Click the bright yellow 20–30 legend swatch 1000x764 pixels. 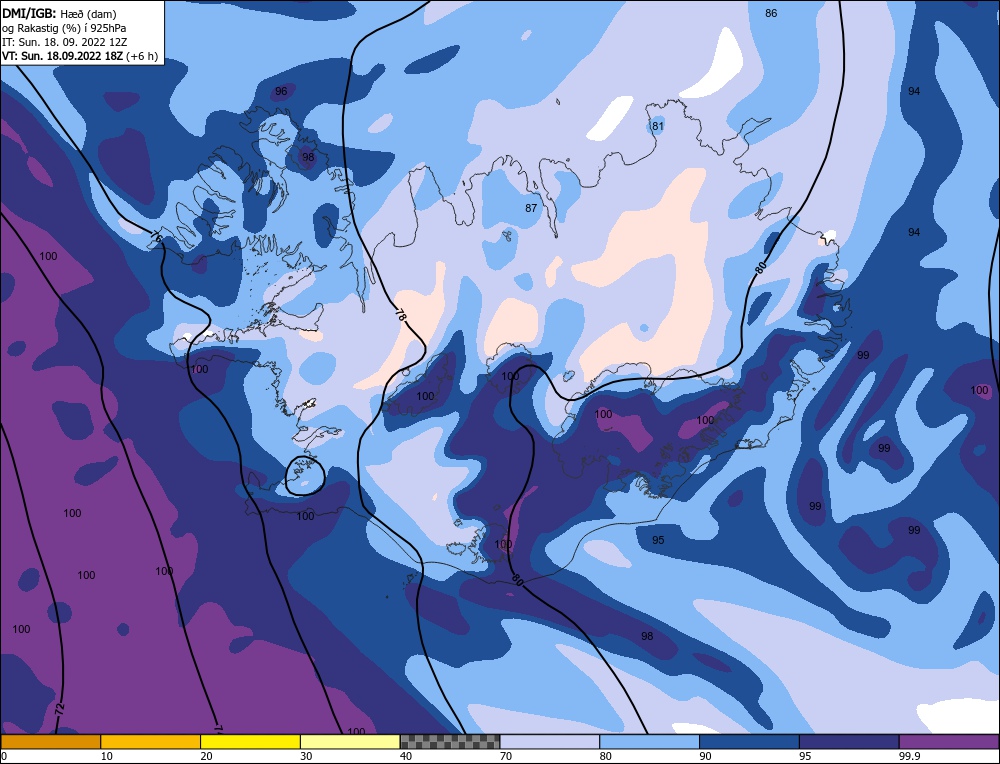tap(251, 742)
